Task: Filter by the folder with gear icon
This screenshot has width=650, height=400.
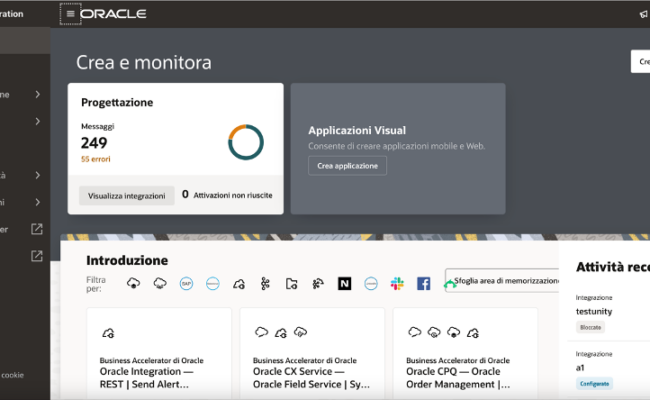Action: tap(291, 284)
